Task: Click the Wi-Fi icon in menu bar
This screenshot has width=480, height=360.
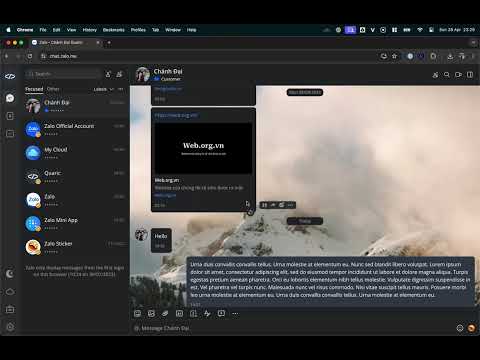Action: pyautogui.click(x=420, y=30)
